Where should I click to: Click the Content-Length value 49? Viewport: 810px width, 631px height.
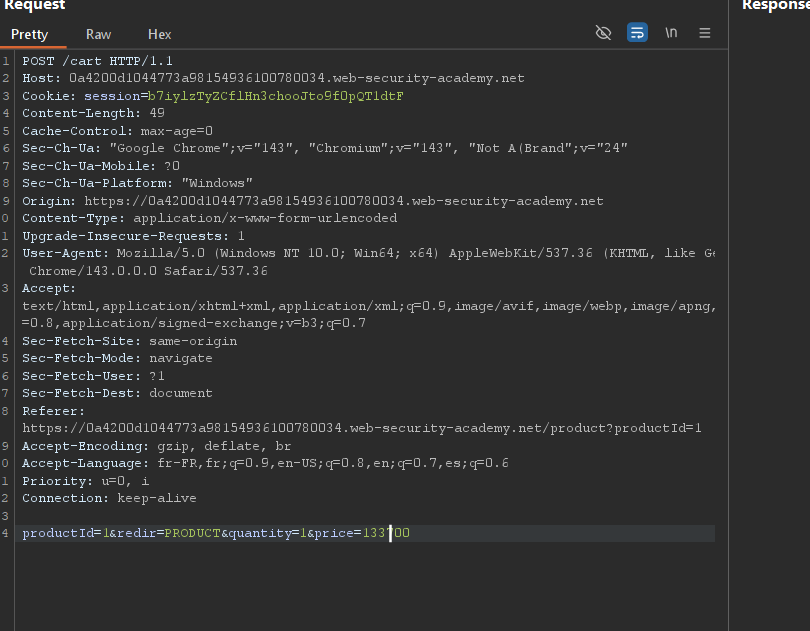(156, 113)
